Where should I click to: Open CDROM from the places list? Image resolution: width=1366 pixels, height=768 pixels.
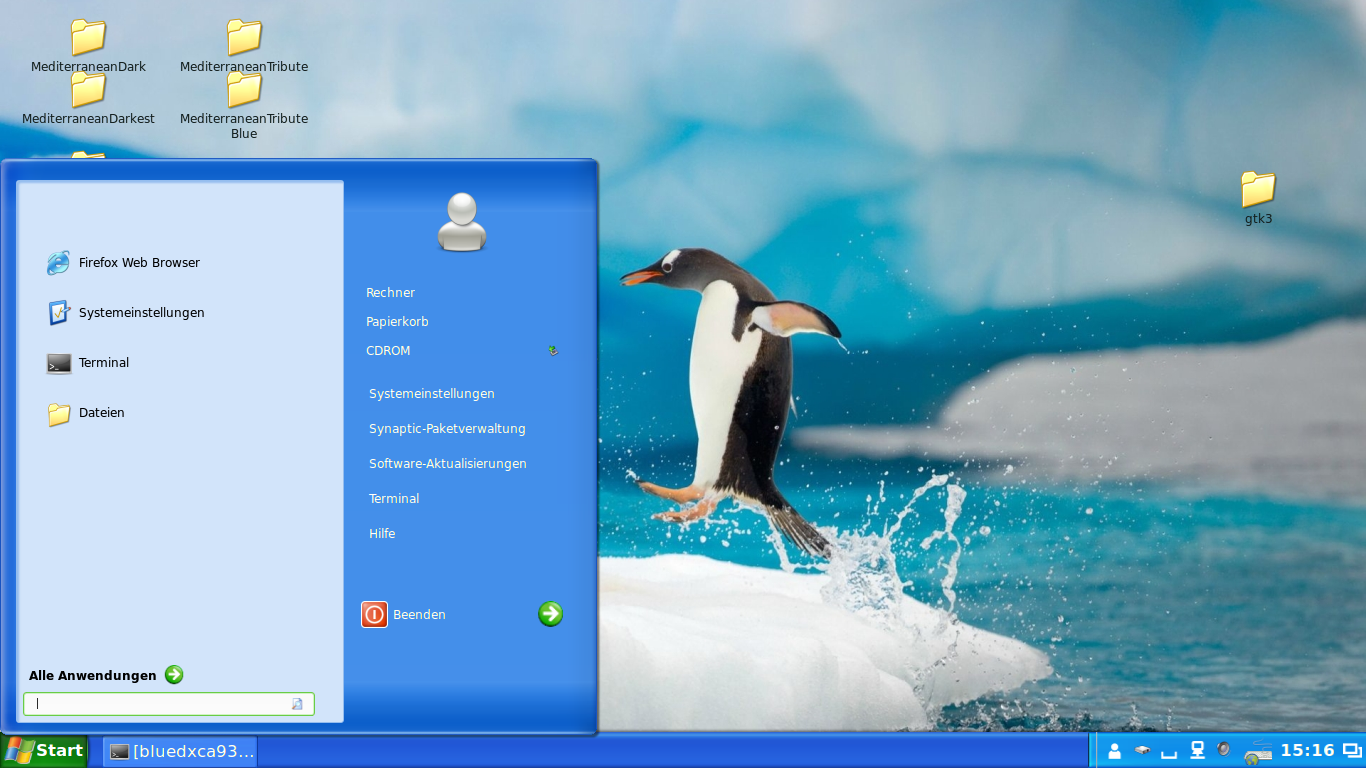click(388, 351)
